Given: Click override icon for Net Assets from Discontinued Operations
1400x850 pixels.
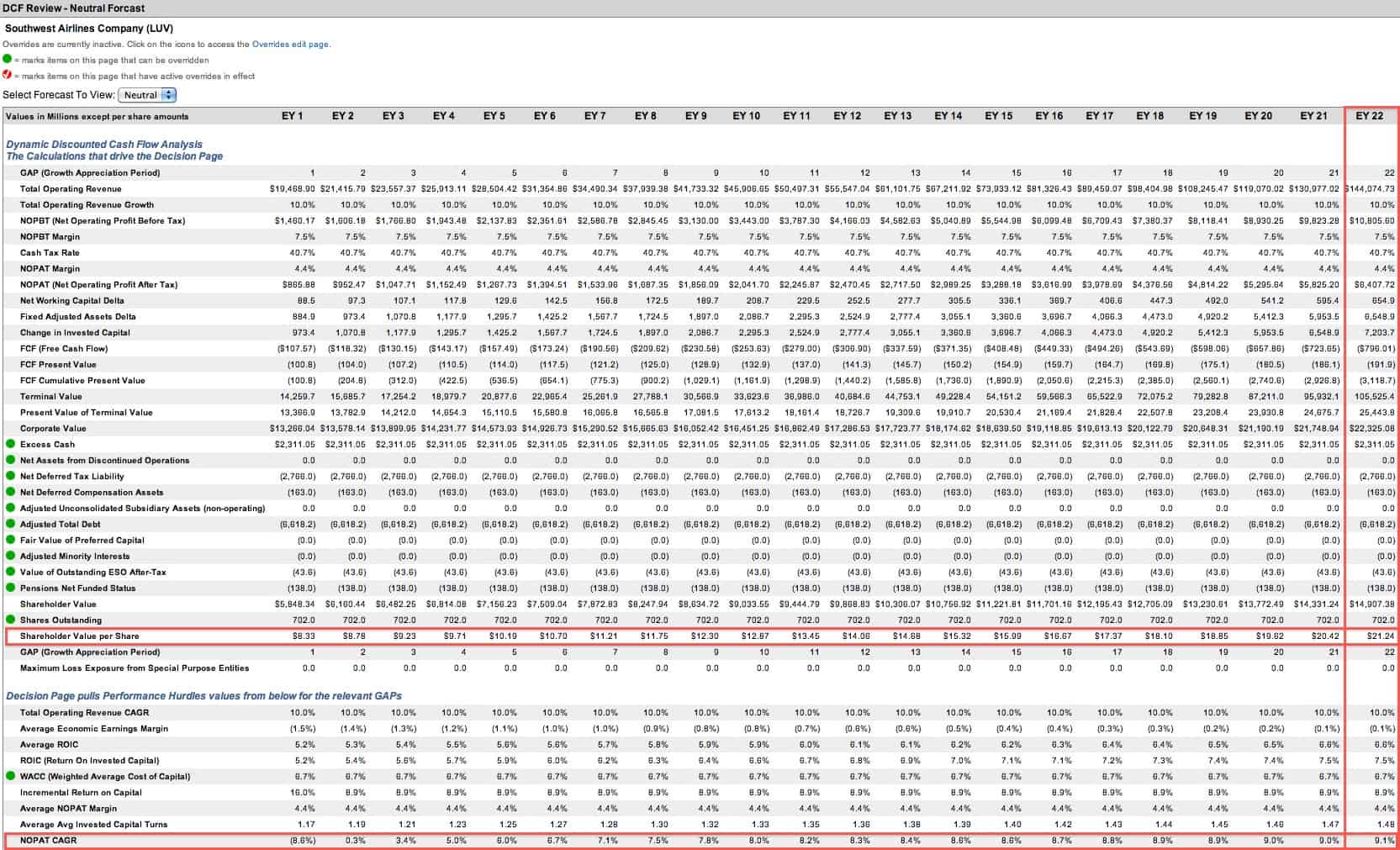Looking at the screenshot, I should [x=10, y=460].
